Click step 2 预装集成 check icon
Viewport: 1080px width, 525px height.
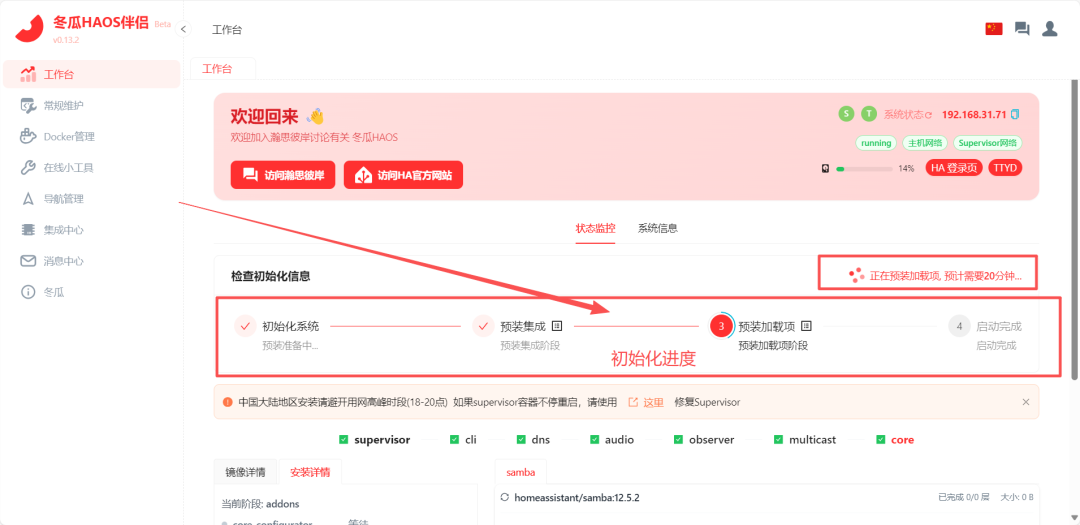(x=484, y=326)
